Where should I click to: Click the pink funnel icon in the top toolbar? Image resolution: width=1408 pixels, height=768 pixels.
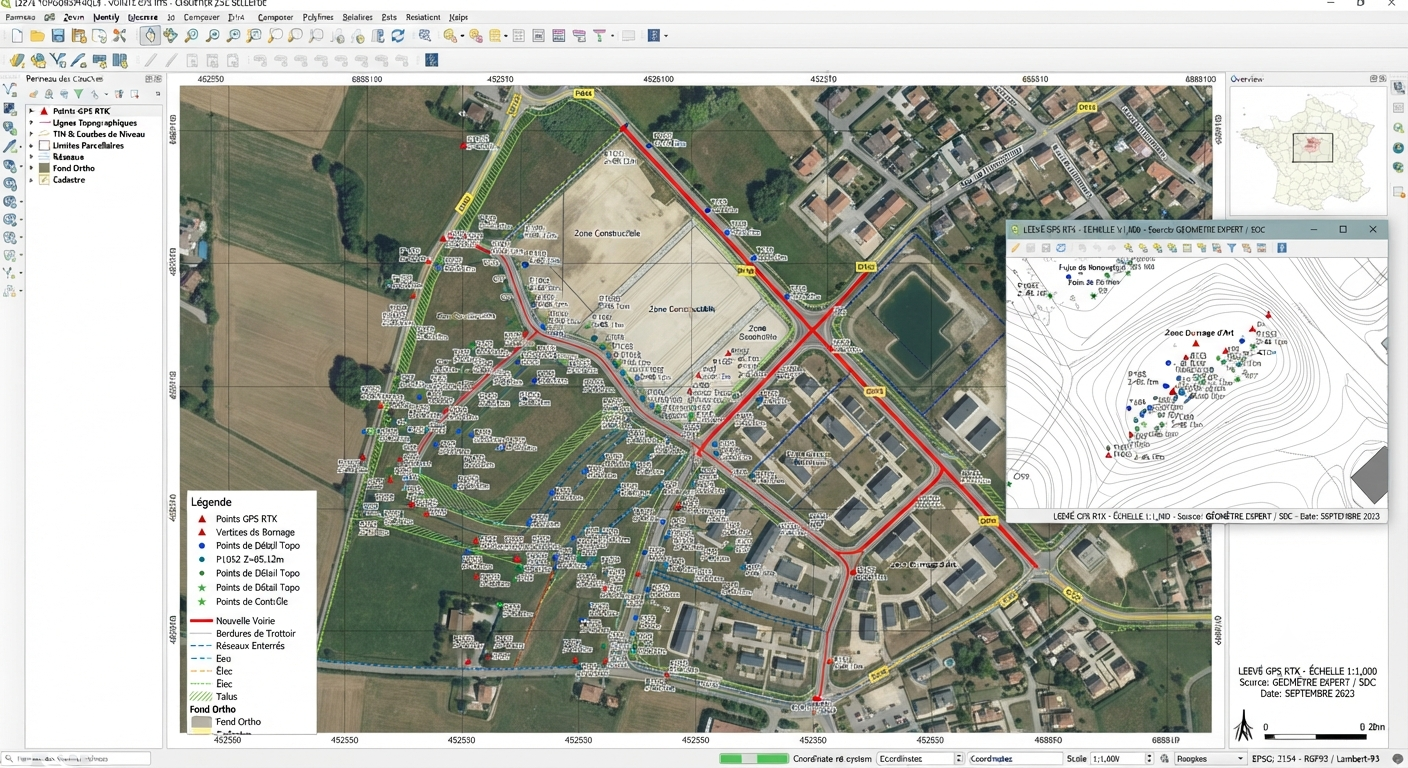click(x=599, y=36)
